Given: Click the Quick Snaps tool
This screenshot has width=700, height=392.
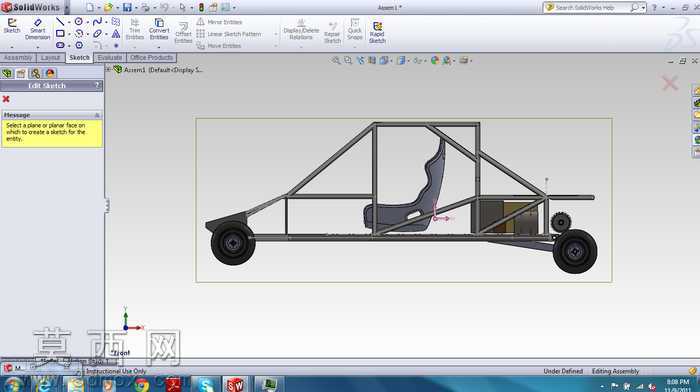Looking at the screenshot, I should 354,29.
